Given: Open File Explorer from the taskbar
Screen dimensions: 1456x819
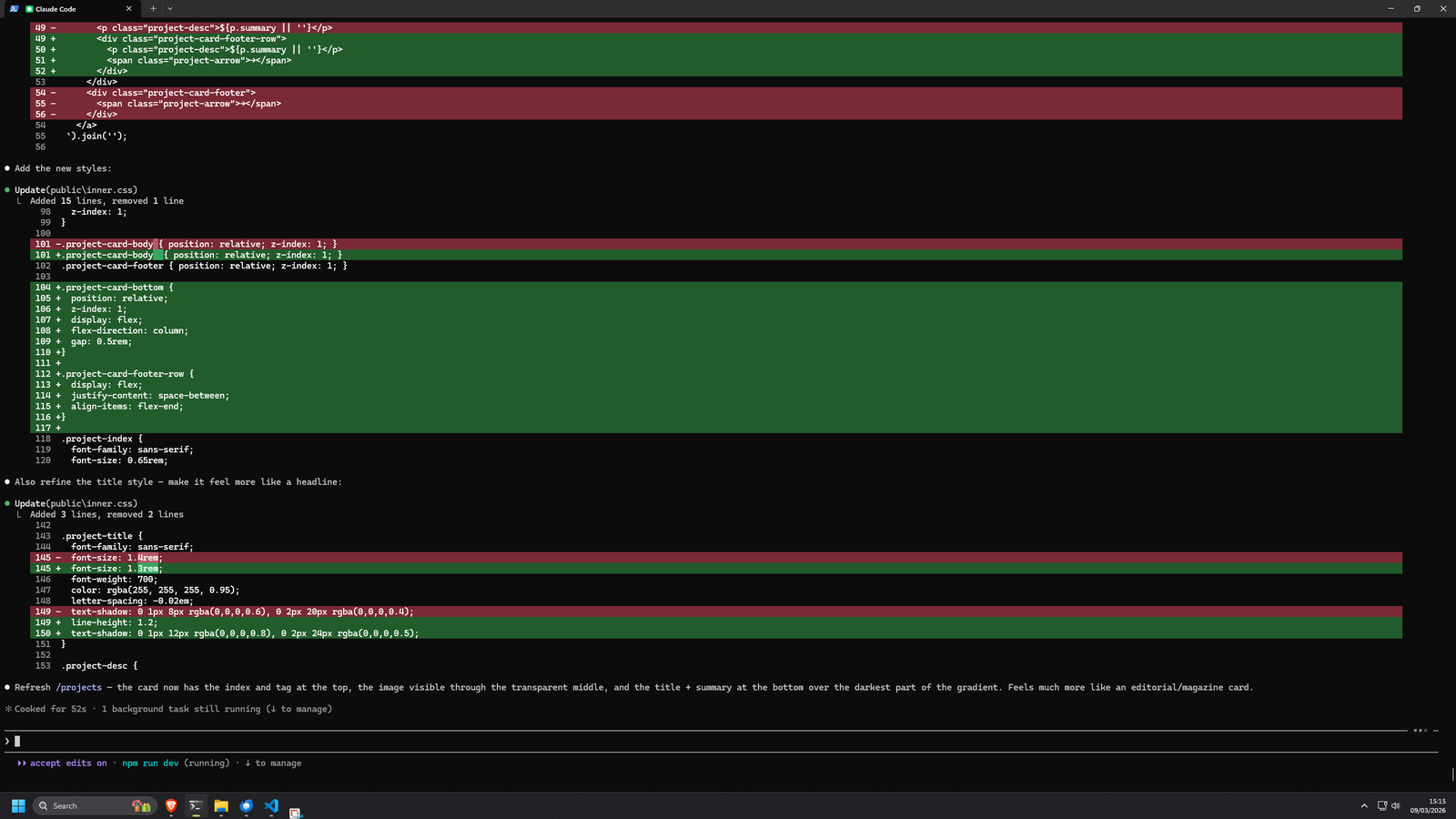Looking at the screenshot, I should coord(221,806).
